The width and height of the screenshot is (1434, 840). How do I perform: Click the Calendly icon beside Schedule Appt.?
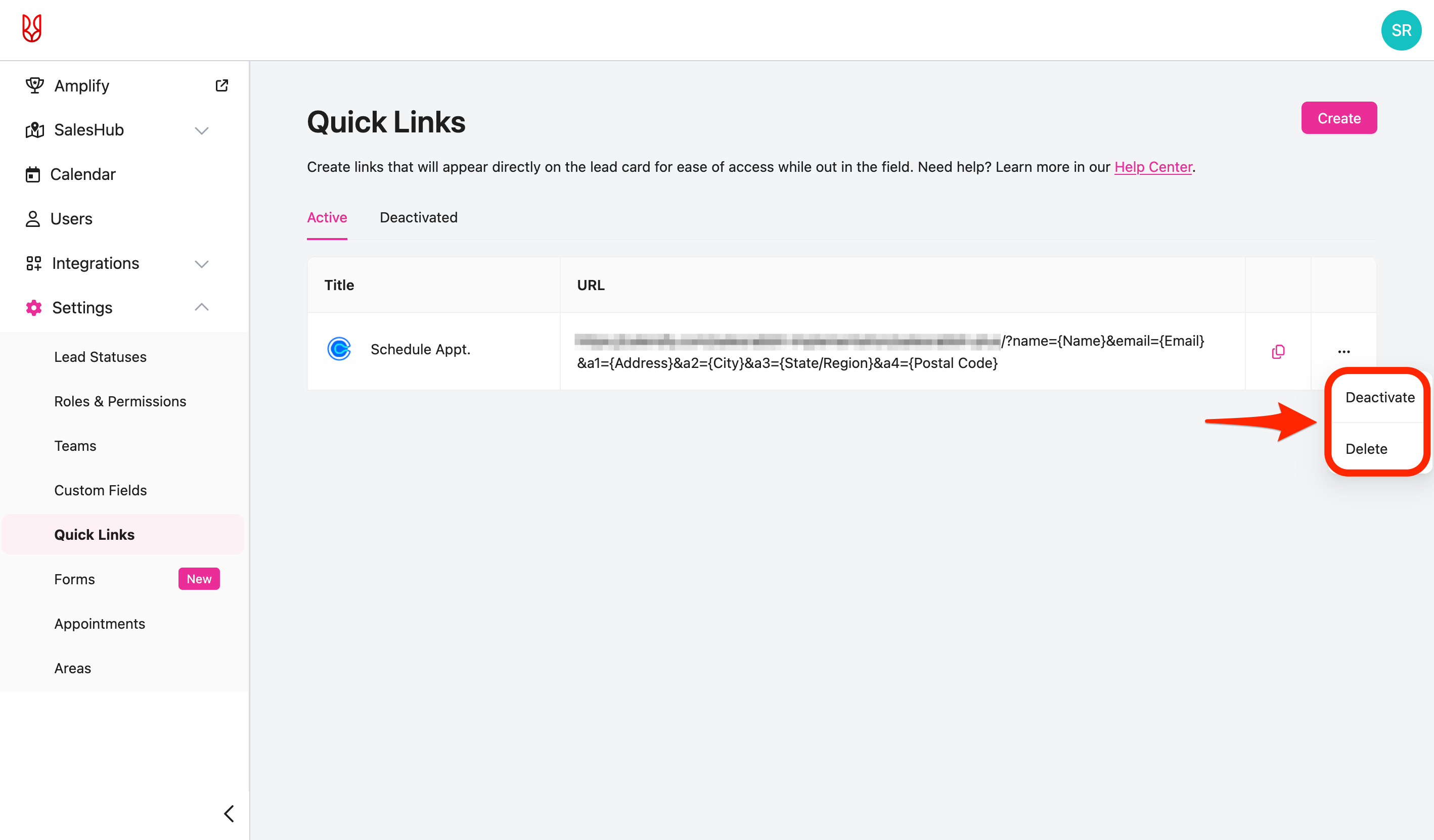339,349
